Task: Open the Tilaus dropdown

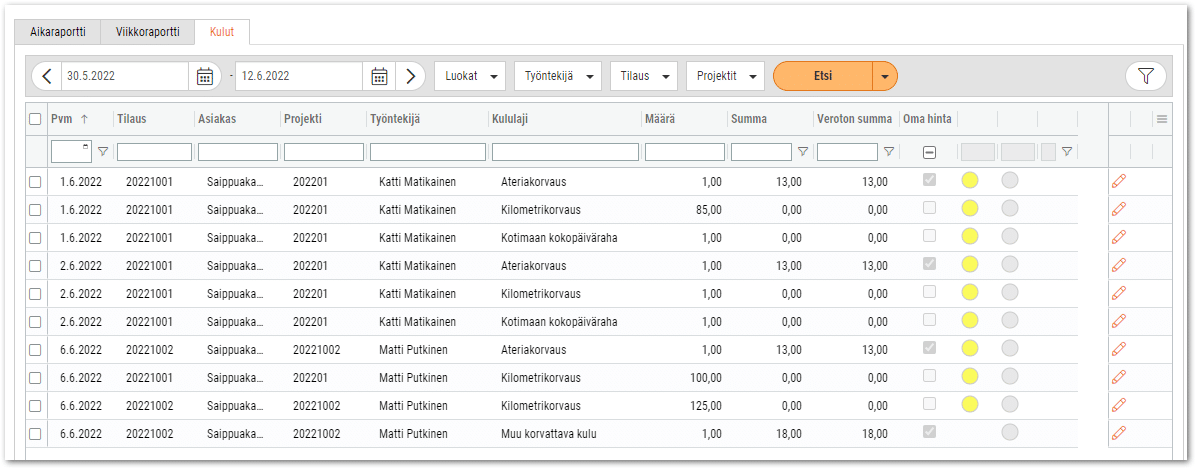Action: click(x=644, y=76)
